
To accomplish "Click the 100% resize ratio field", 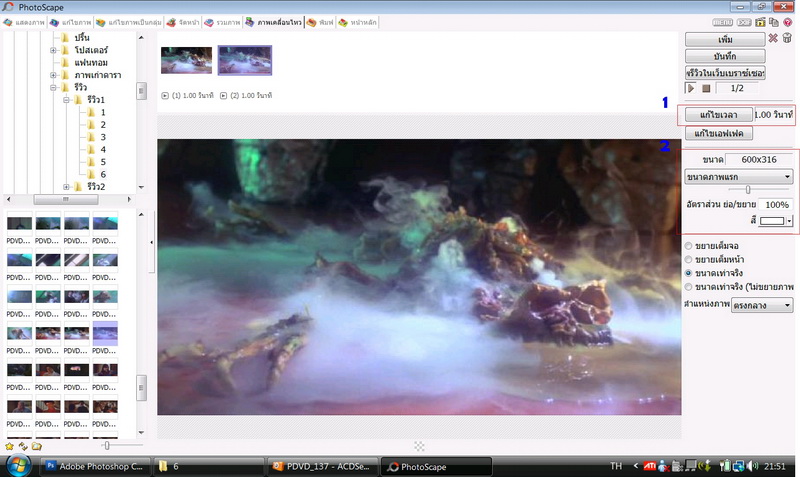I will tap(776, 205).
